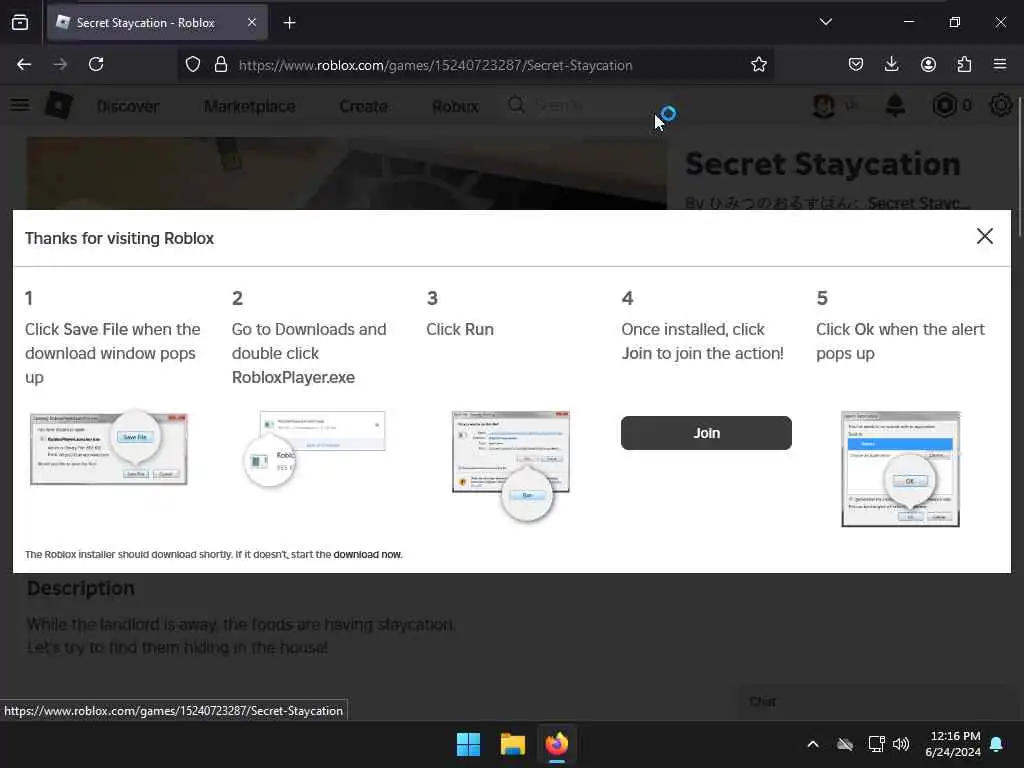Click the OneDrive tray icon
Screen dimensions: 1024x768
click(844, 744)
